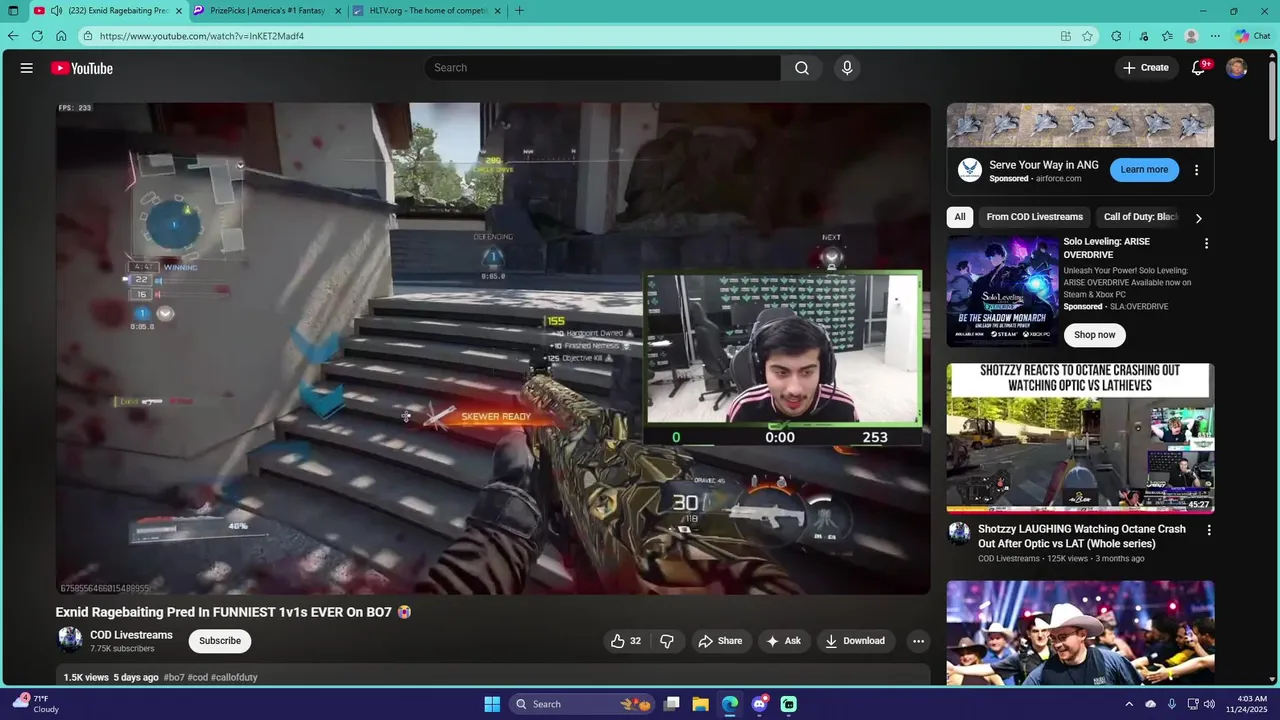Open Shotzzy Reacts video thumbnail
The image size is (1280, 720).
click(1080, 437)
